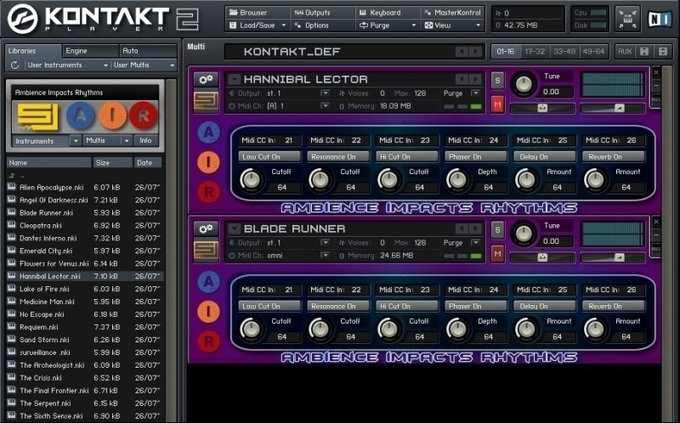Screen dimensions: 680x423
Task: Click the minimize rack view icon in header
Action: [627, 18]
